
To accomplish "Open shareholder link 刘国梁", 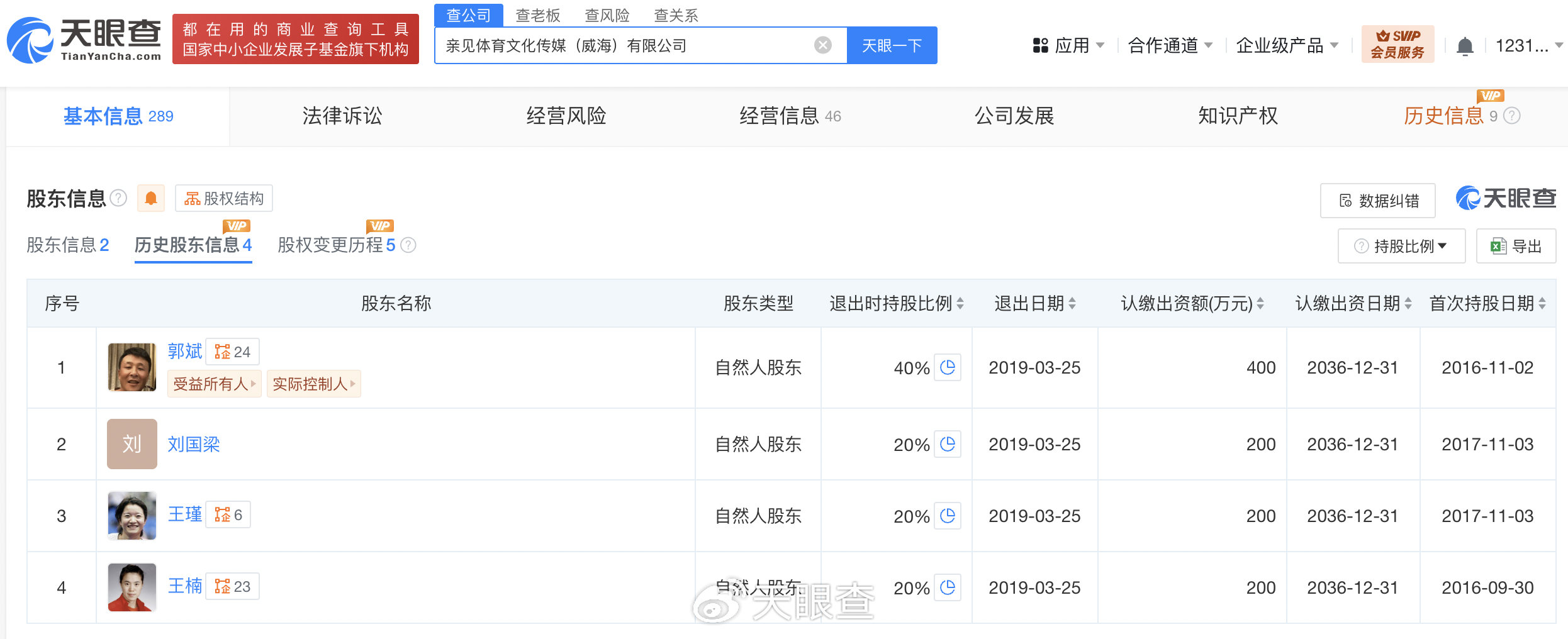I will (x=194, y=445).
